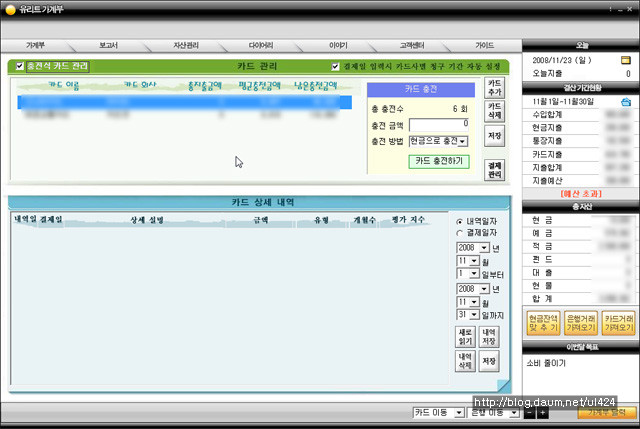The width and height of the screenshot is (640, 429).
Task: Click the 남은충전금액 column header
Action: pos(316,85)
